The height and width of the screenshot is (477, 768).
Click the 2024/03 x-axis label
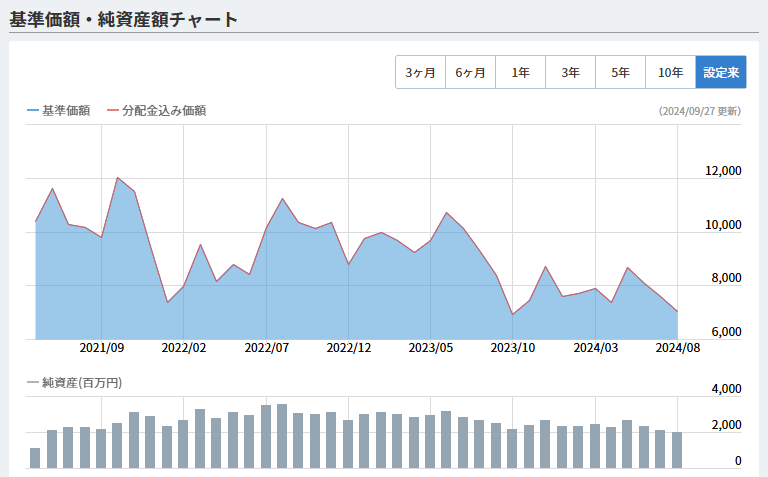click(596, 348)
